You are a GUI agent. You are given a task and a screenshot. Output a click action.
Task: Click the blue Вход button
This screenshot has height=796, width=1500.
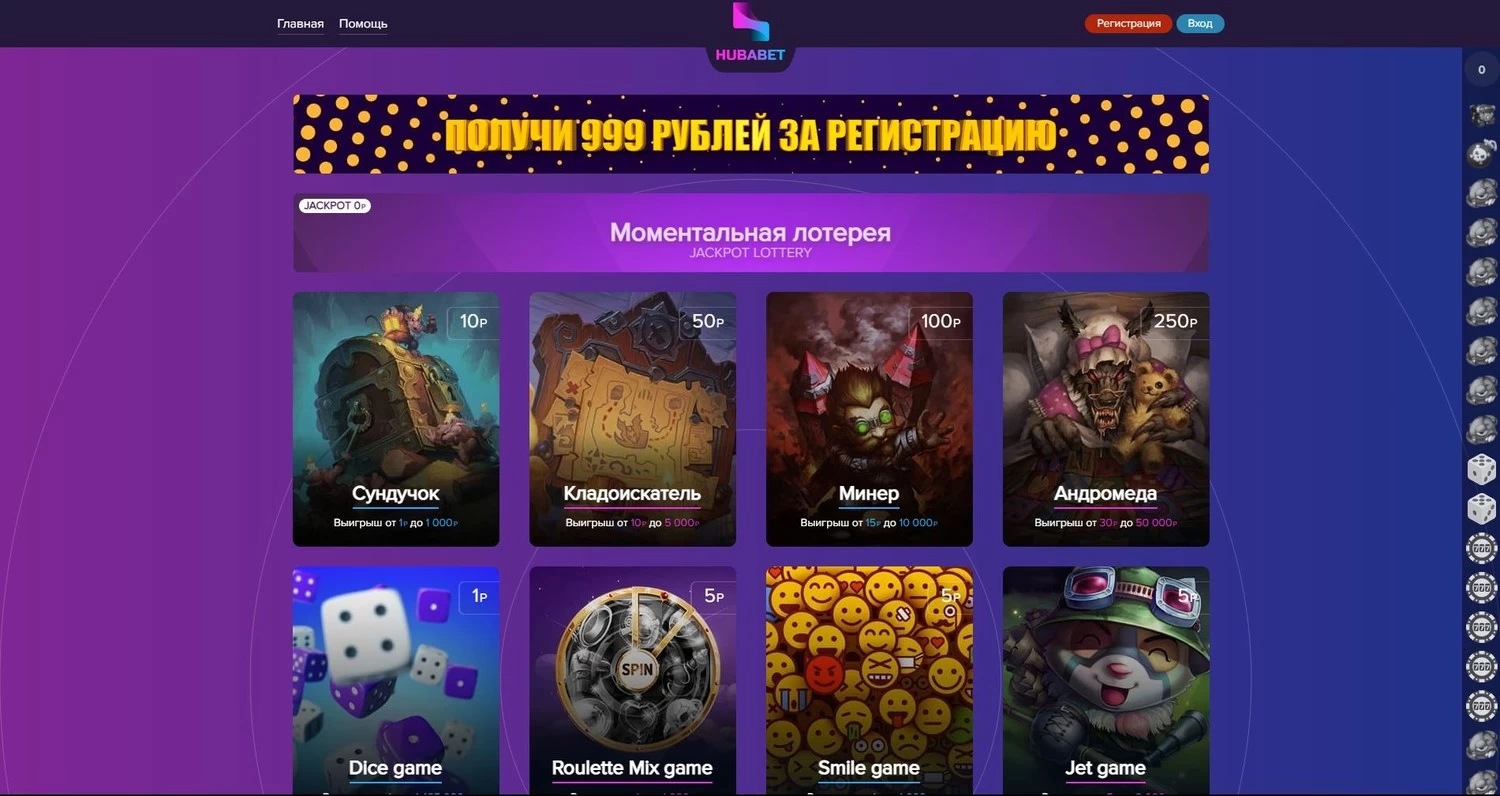tap(1200, 24)
